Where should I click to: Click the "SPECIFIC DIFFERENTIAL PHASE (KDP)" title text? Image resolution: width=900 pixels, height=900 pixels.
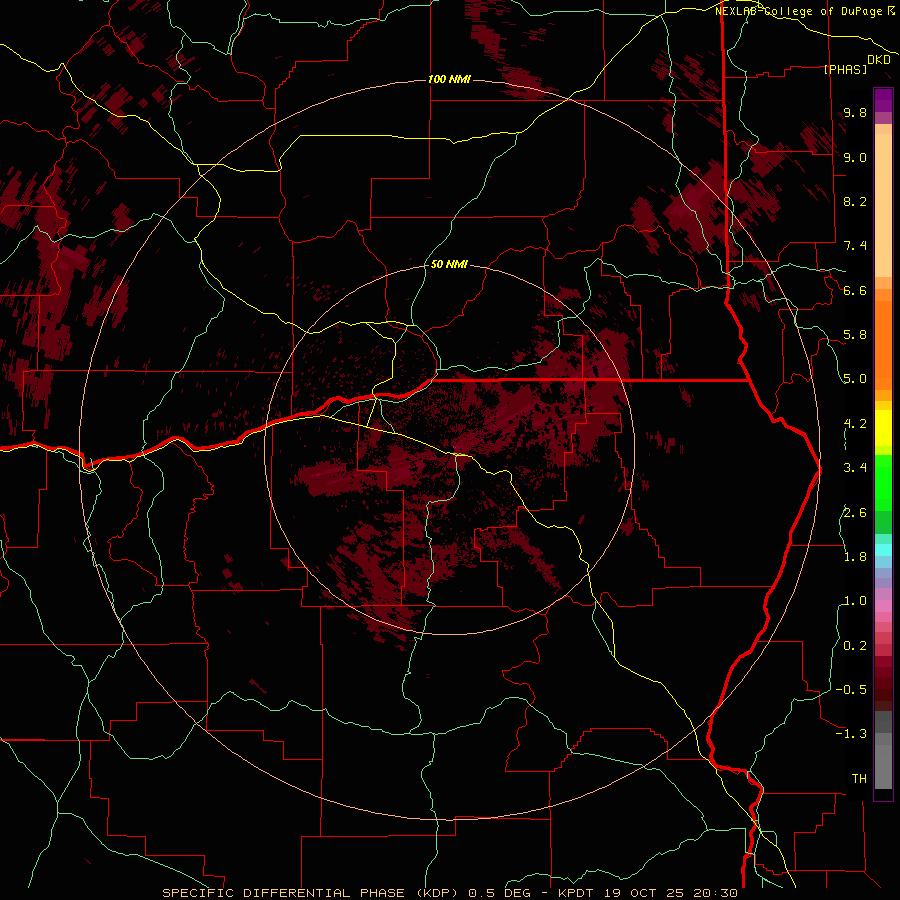[x=312, y=893]
